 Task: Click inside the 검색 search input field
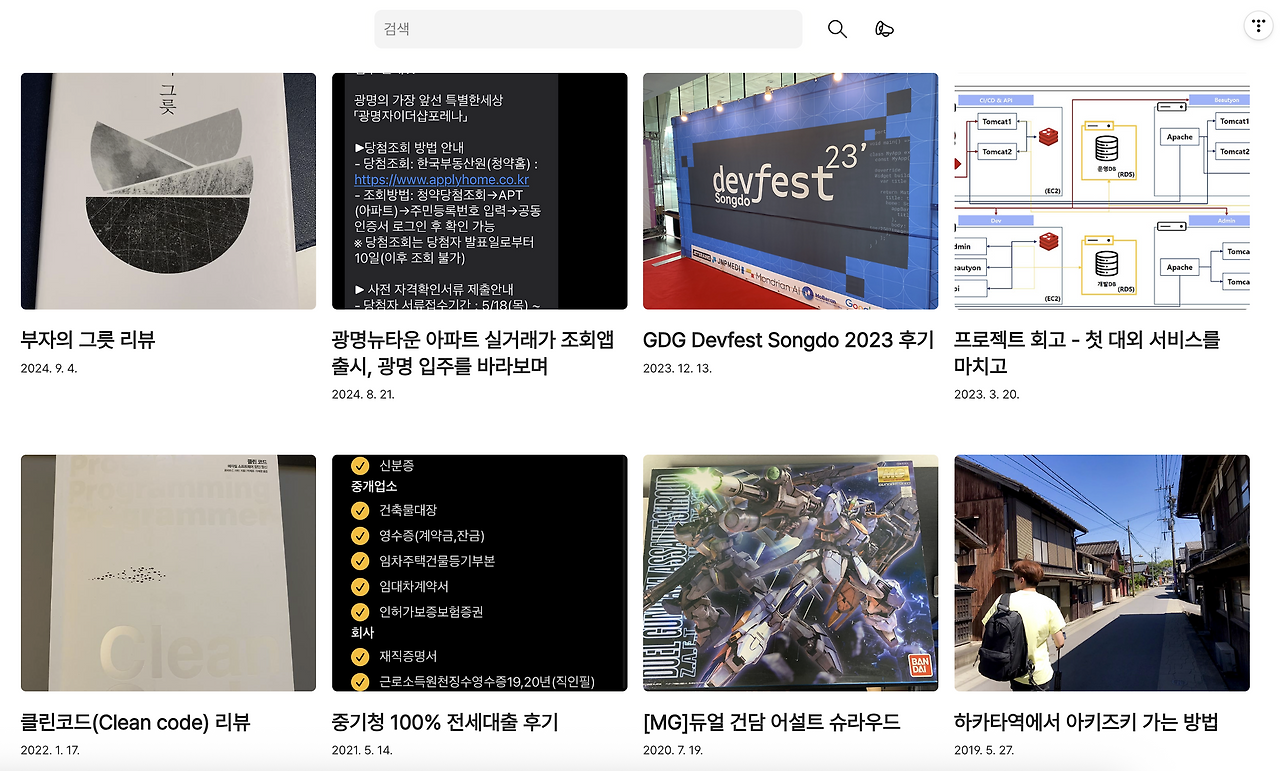pos(588,29)
